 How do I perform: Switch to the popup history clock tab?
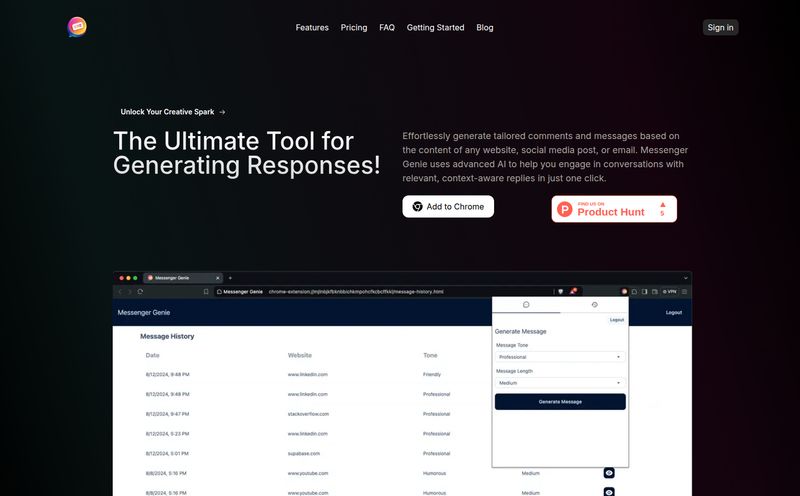[594, 305]
